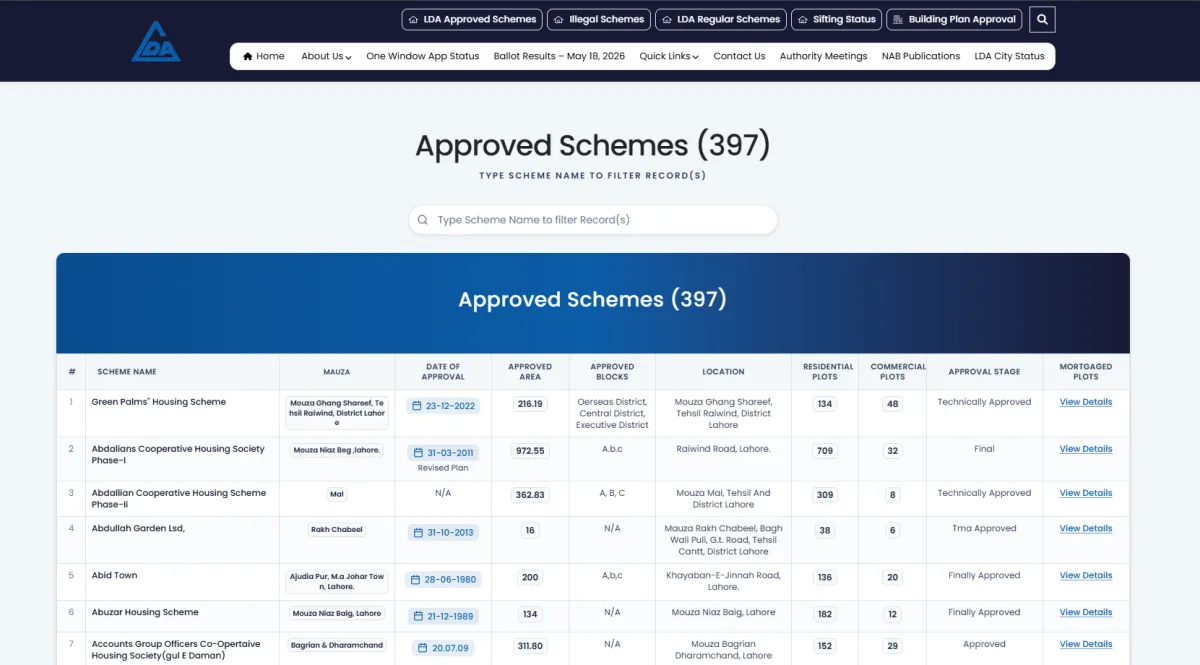Click calendar icon beside date 31-10-2013

[x=418, y=533]
